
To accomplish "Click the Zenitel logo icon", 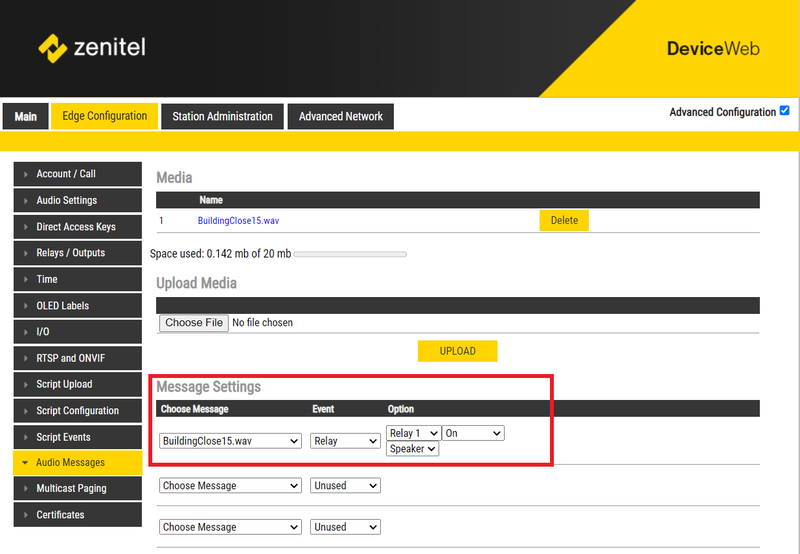I will click(x=52, y=47).
